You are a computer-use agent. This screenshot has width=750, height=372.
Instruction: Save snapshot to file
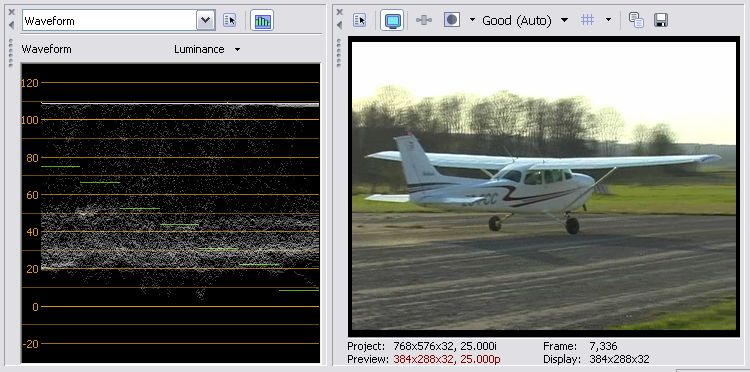pos(661,20)
